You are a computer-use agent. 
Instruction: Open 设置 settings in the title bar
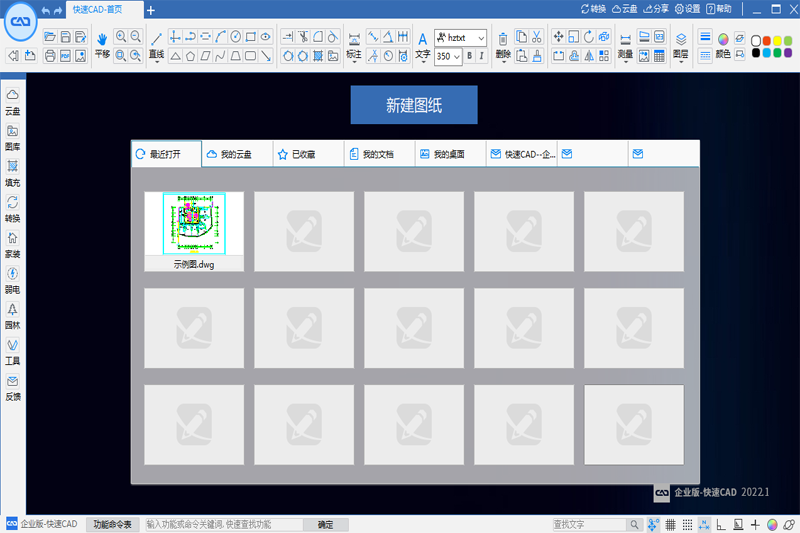[x=688, y=9]
